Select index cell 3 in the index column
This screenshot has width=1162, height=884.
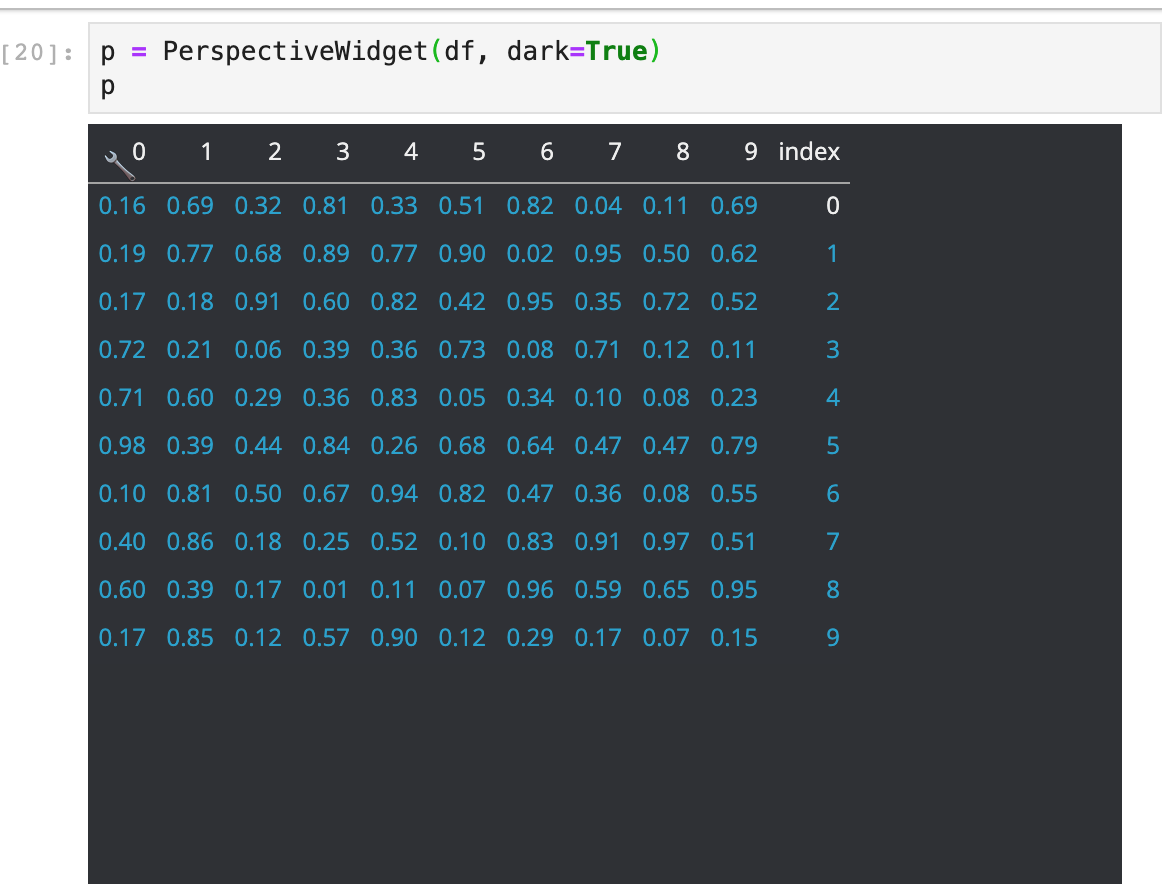(833, 349)
